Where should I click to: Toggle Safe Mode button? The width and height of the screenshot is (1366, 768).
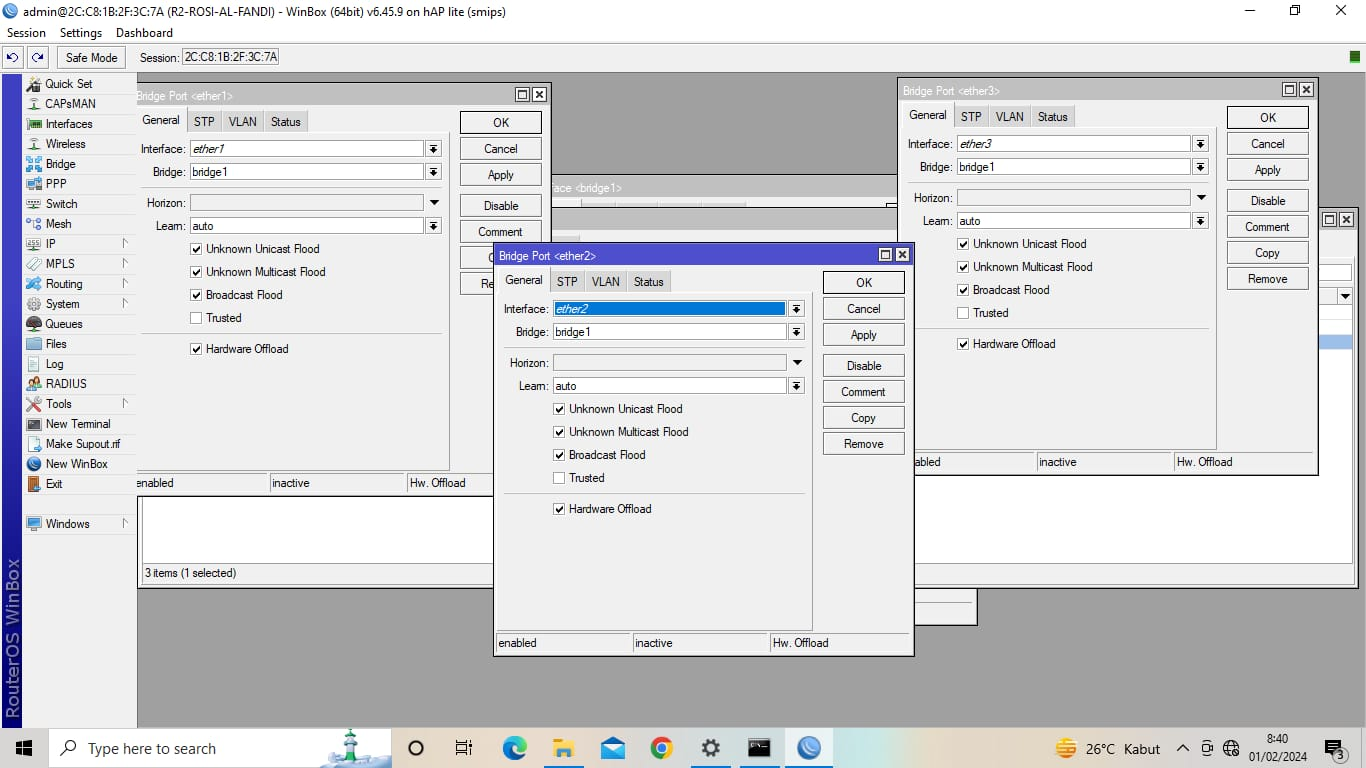tap(92, 58)
